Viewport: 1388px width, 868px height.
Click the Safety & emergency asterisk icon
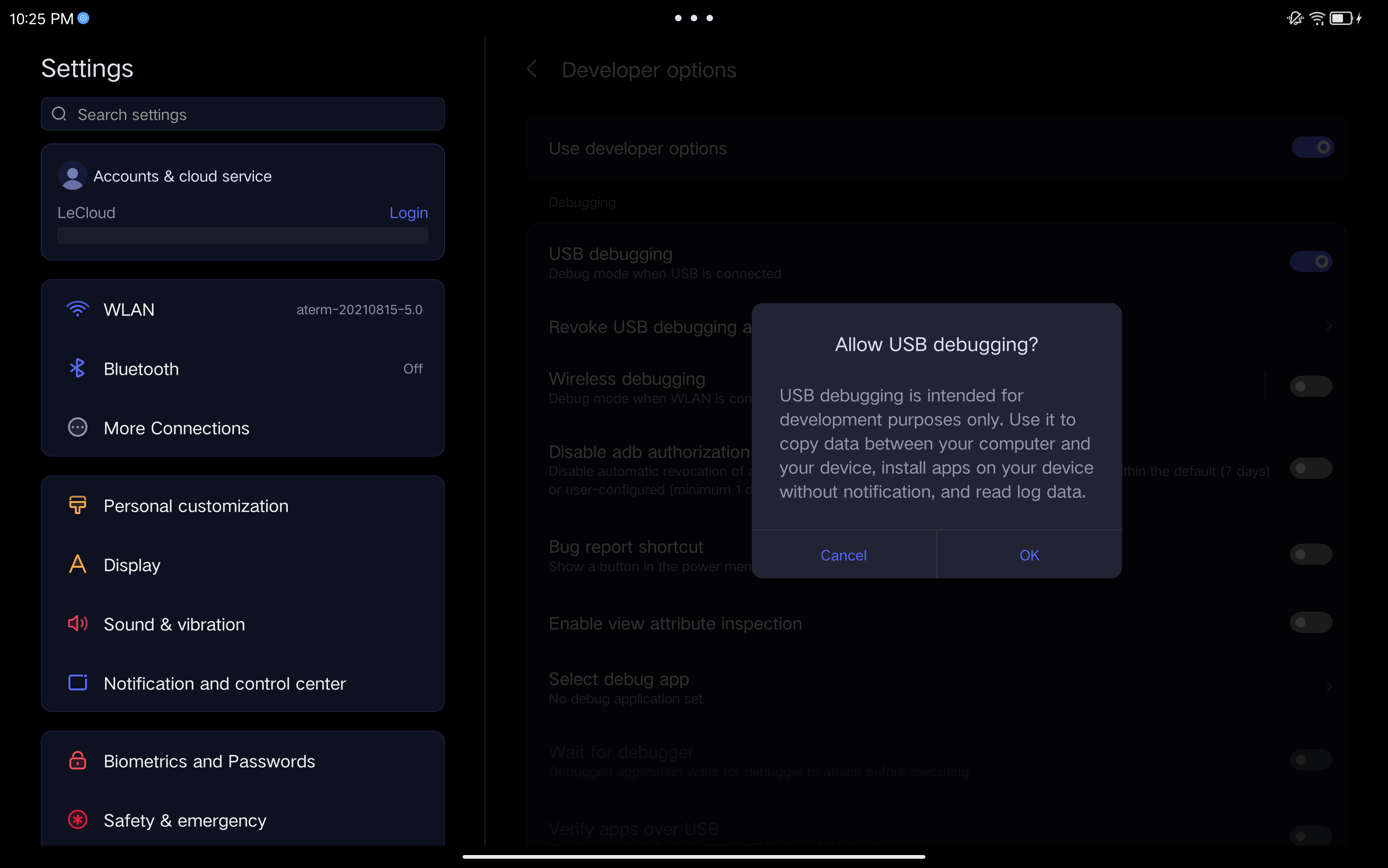(77, 819)
